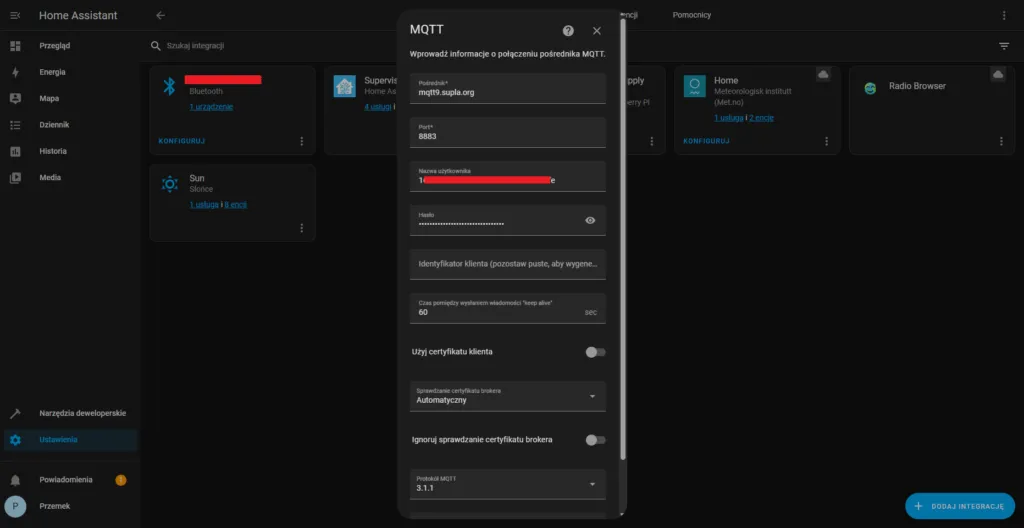The image size is (1024, 528).
Task: Click KONFIGURUJ on the Bluetooth card
Action: [180, 141]
